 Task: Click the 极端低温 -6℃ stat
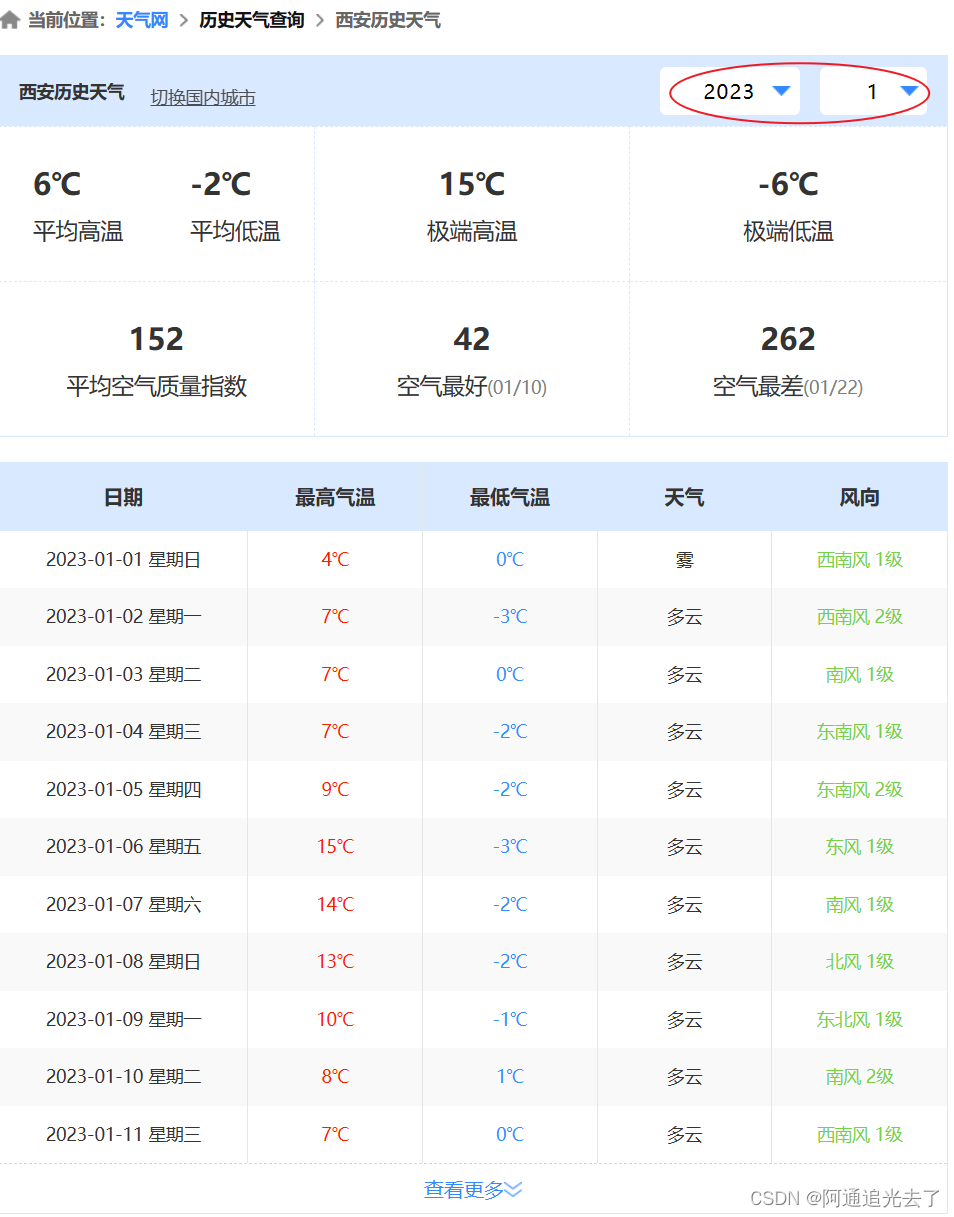[788, 206]
